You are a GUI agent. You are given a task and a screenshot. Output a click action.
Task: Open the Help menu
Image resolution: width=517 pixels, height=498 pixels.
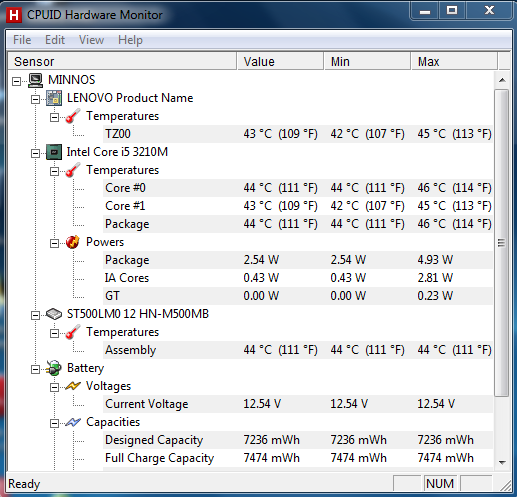130,40
